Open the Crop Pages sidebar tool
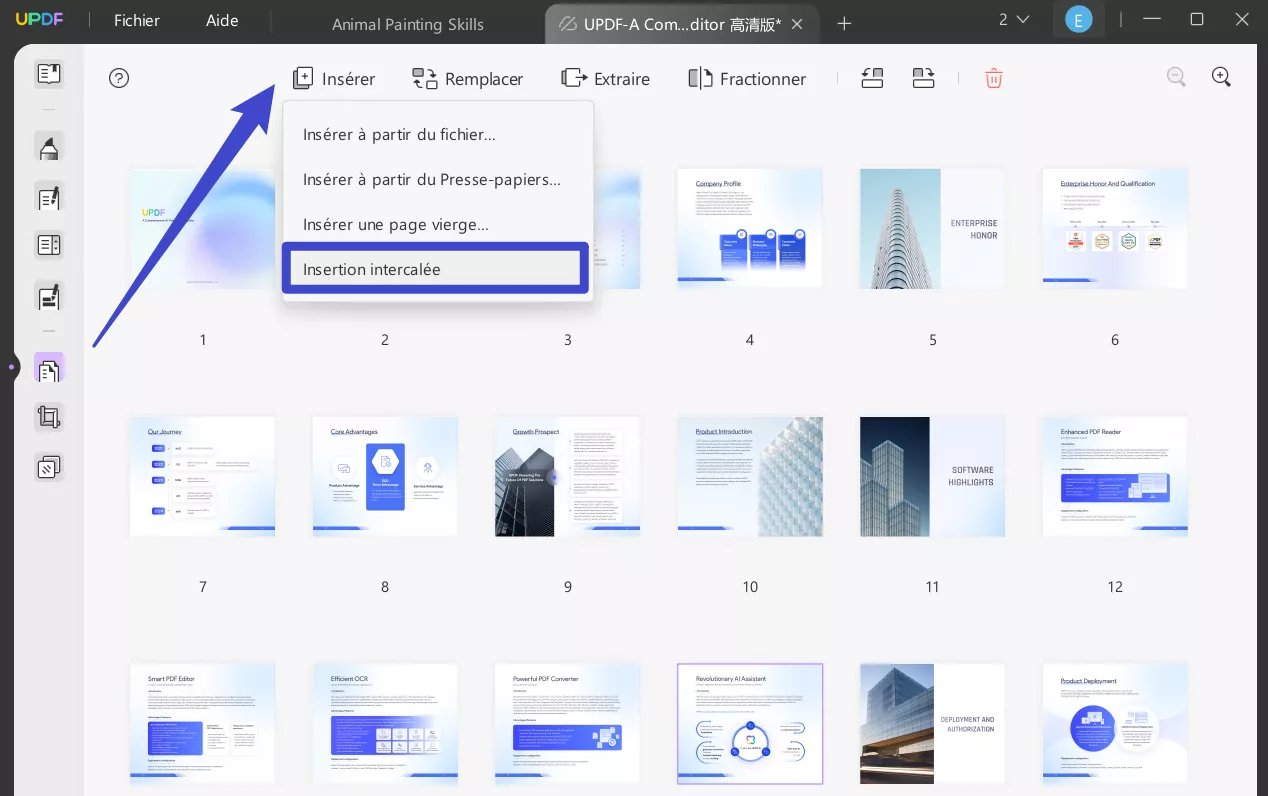 tap(49, 417)
